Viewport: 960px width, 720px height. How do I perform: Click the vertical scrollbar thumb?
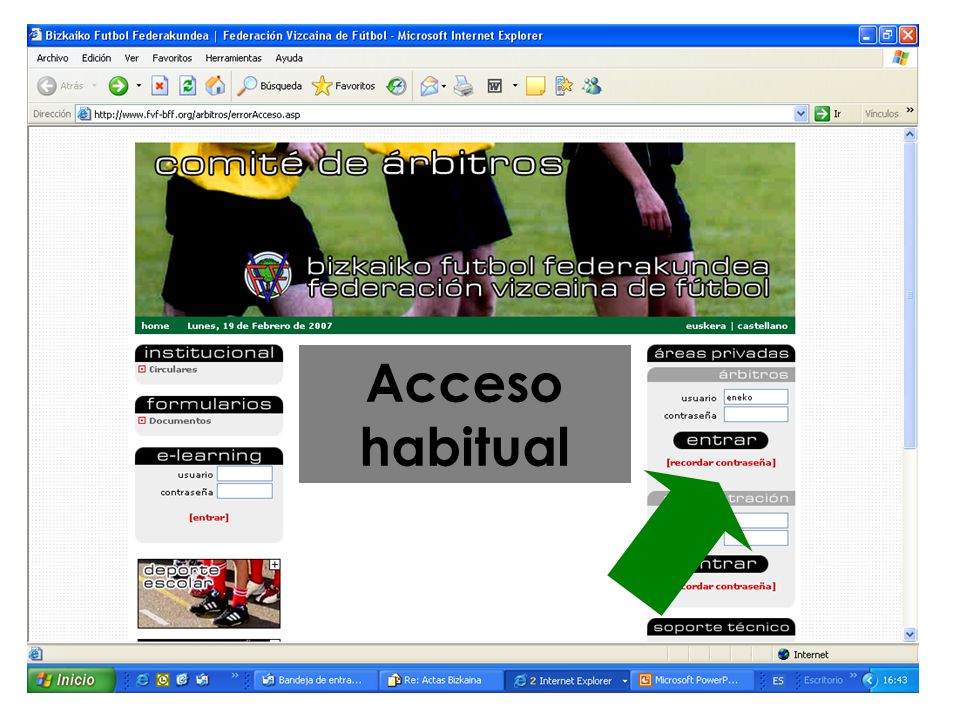(910, 295)
